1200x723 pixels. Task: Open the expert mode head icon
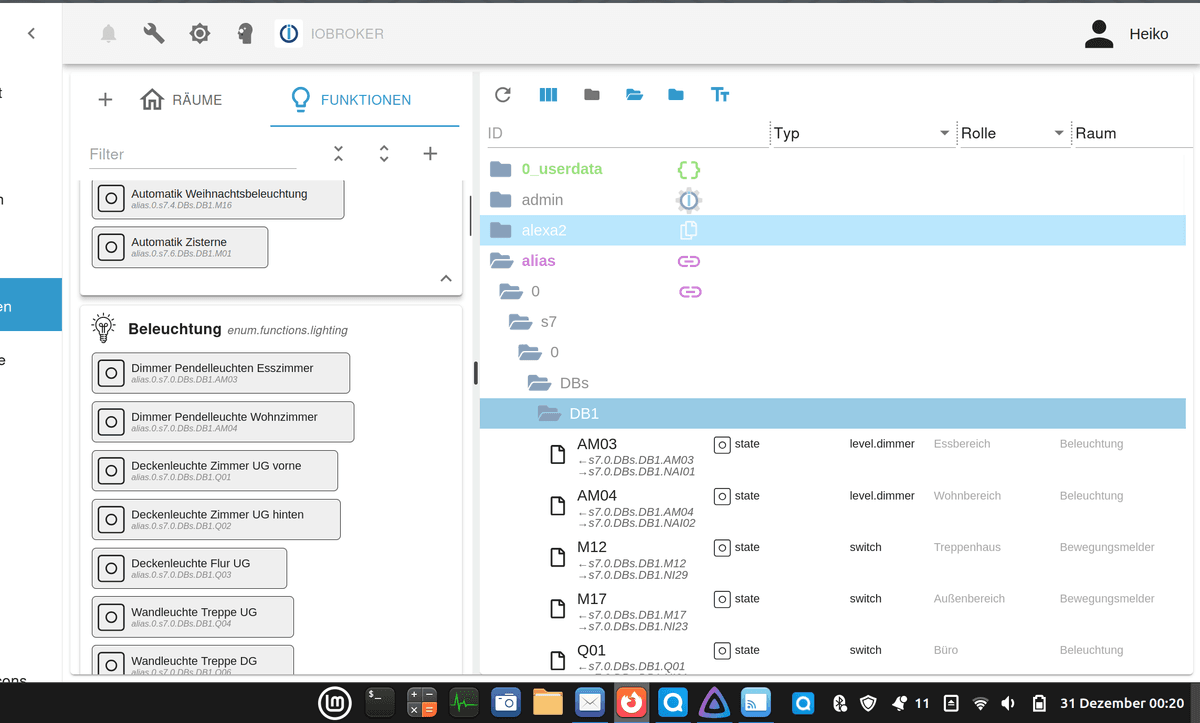coord(245,34)
